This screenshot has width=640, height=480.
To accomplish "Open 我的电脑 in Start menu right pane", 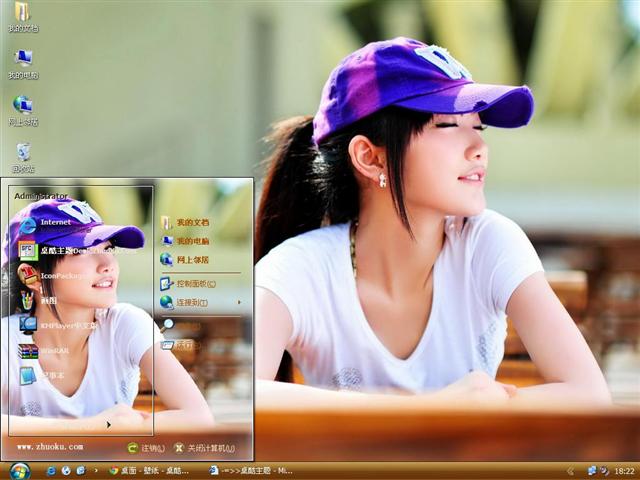I will tap(184, 241).
